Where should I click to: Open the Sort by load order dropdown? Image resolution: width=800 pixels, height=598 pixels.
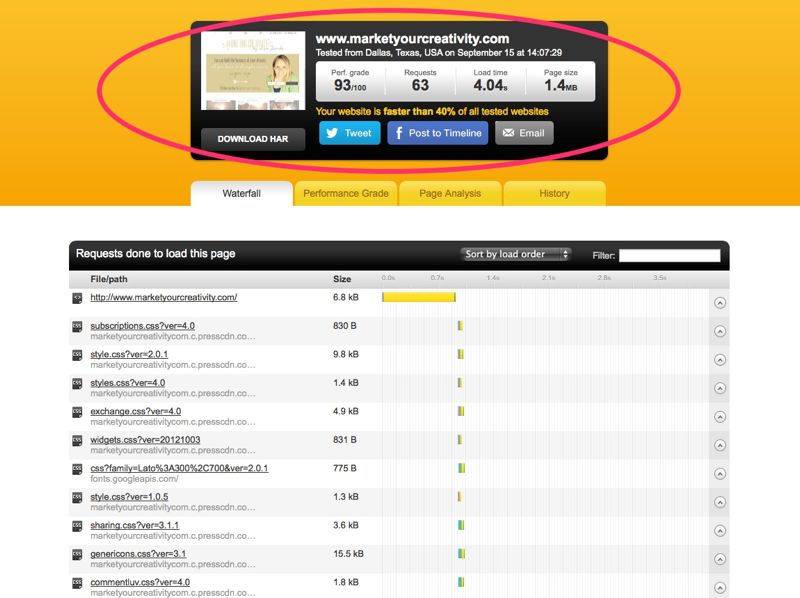point(515,254)
